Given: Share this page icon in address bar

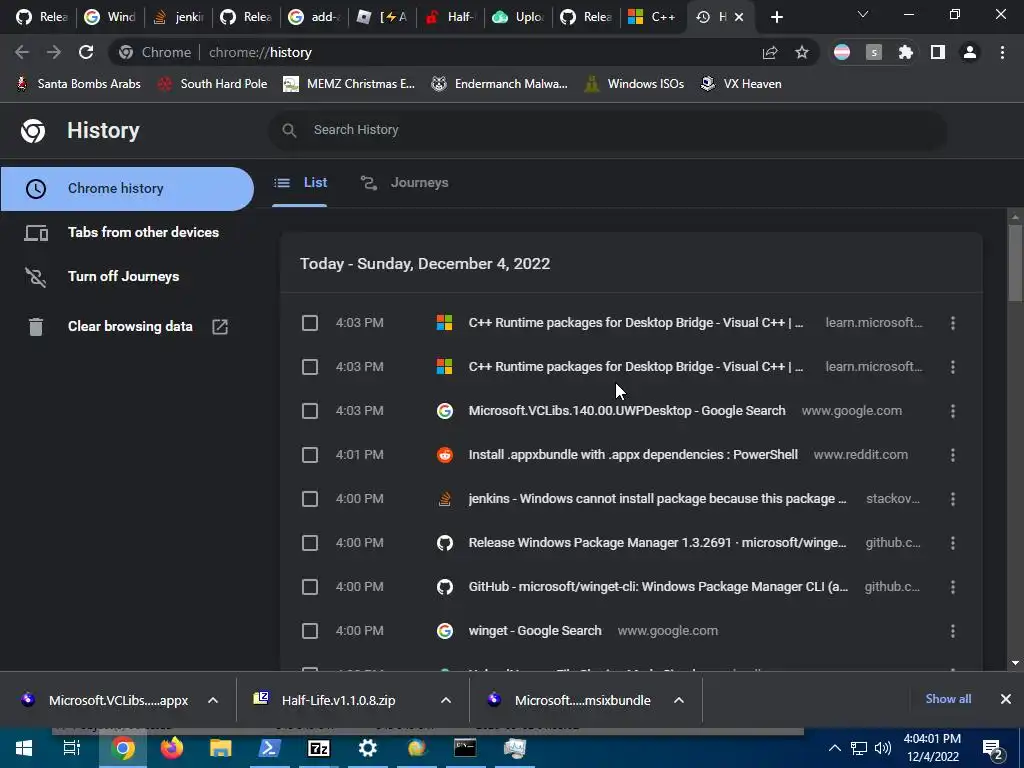Looking at the screenshot, I should [x=770, y=53].
